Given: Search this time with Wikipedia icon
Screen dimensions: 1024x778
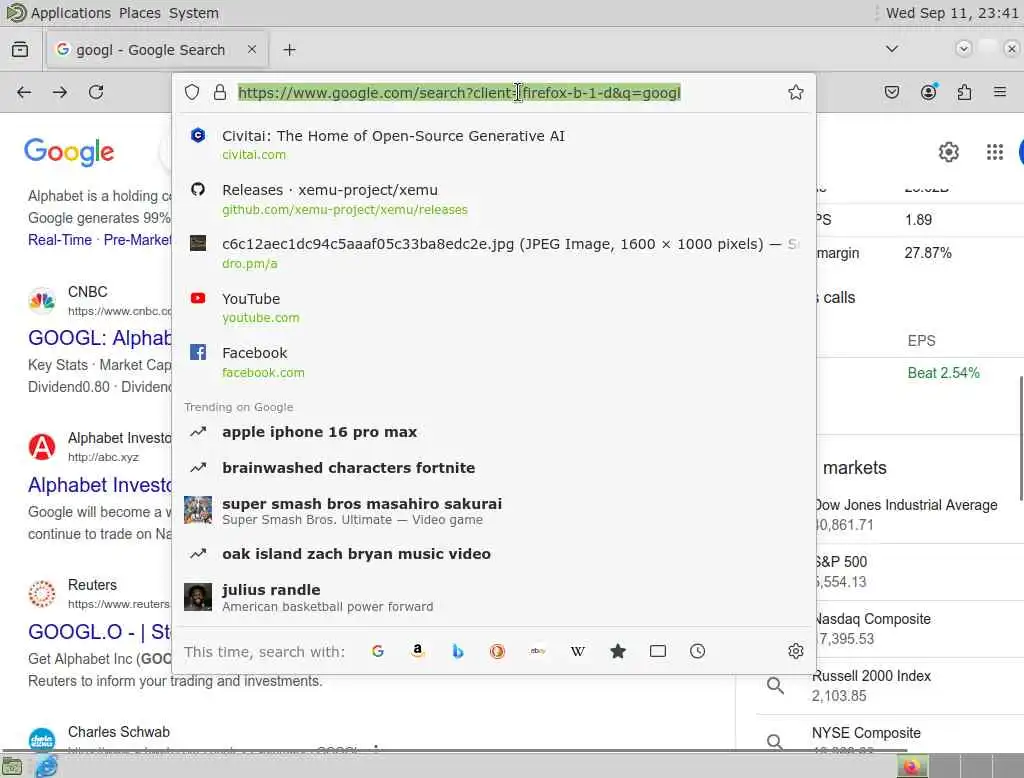Looking at the screenshot, I should (577, 651).
